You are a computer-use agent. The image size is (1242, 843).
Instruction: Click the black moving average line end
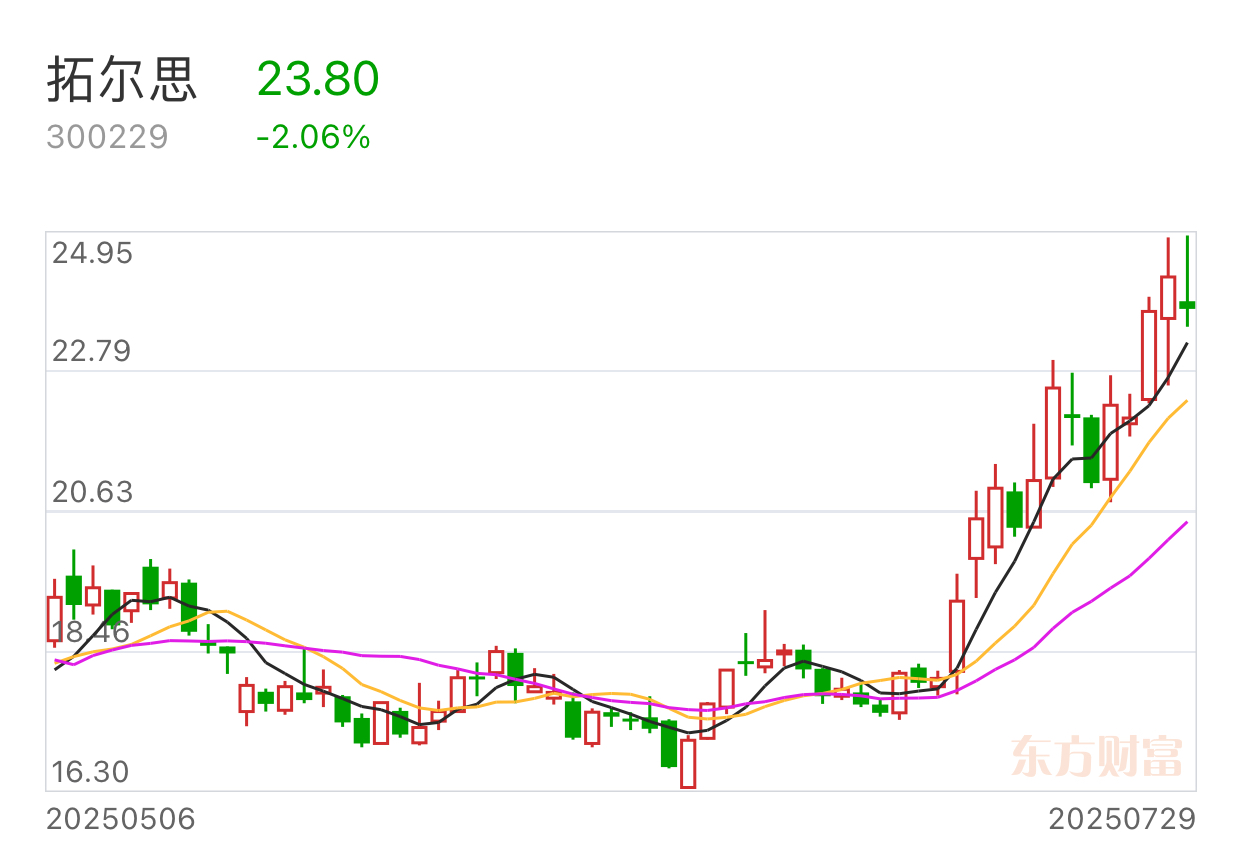1186,343
